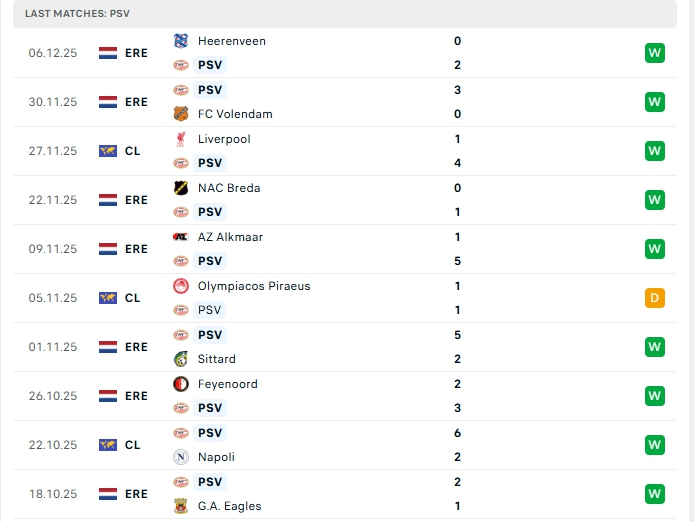Image resolution: width=694 pixels, height=522 pixels.
Task: Select the Last Matches: PSV header
Action: (x=77, y=14)
